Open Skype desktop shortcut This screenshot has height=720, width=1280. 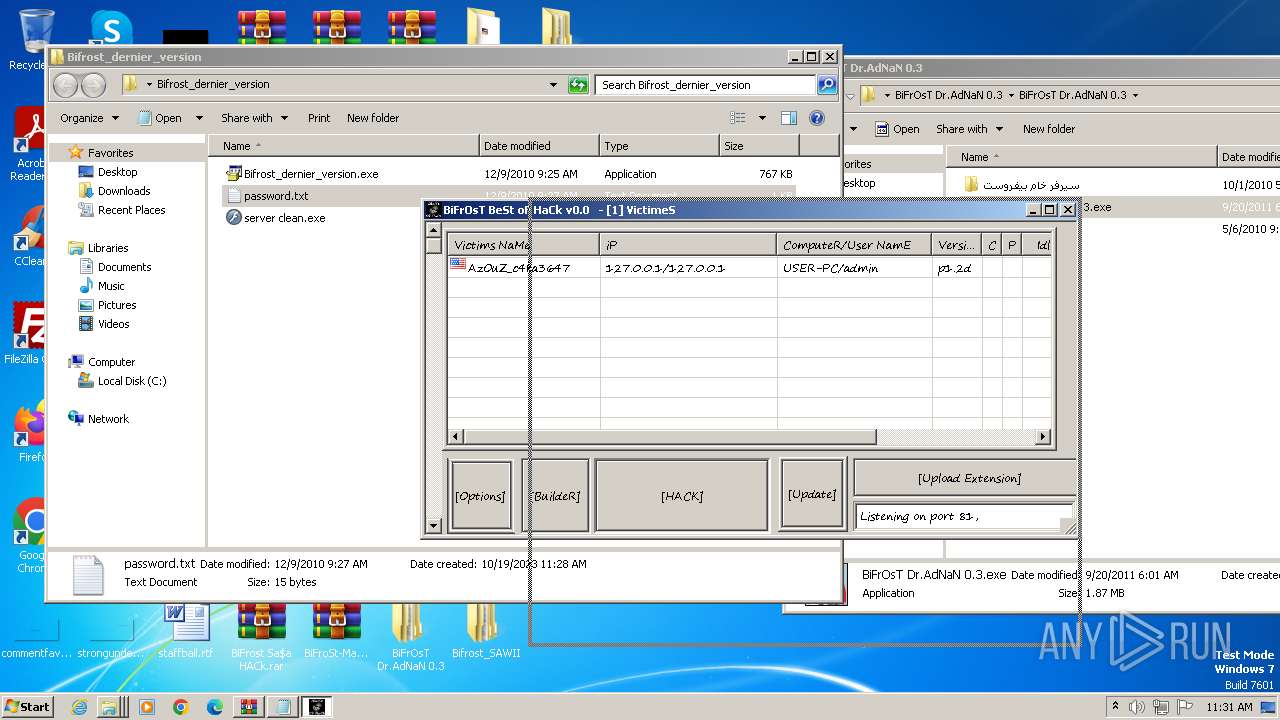[111, 27]
